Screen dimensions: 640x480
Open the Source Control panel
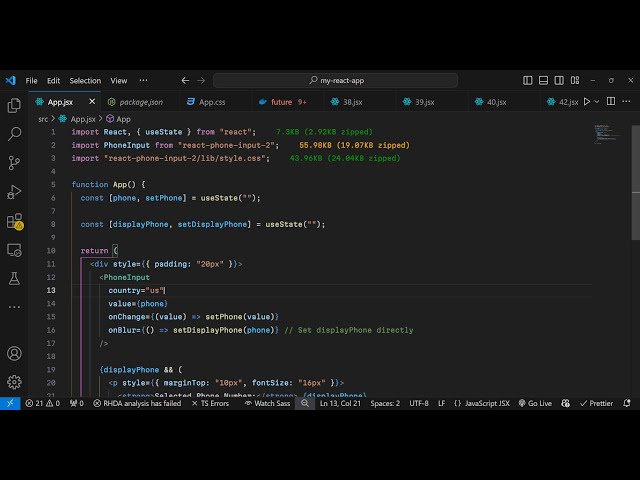click(x=14, y=162)
